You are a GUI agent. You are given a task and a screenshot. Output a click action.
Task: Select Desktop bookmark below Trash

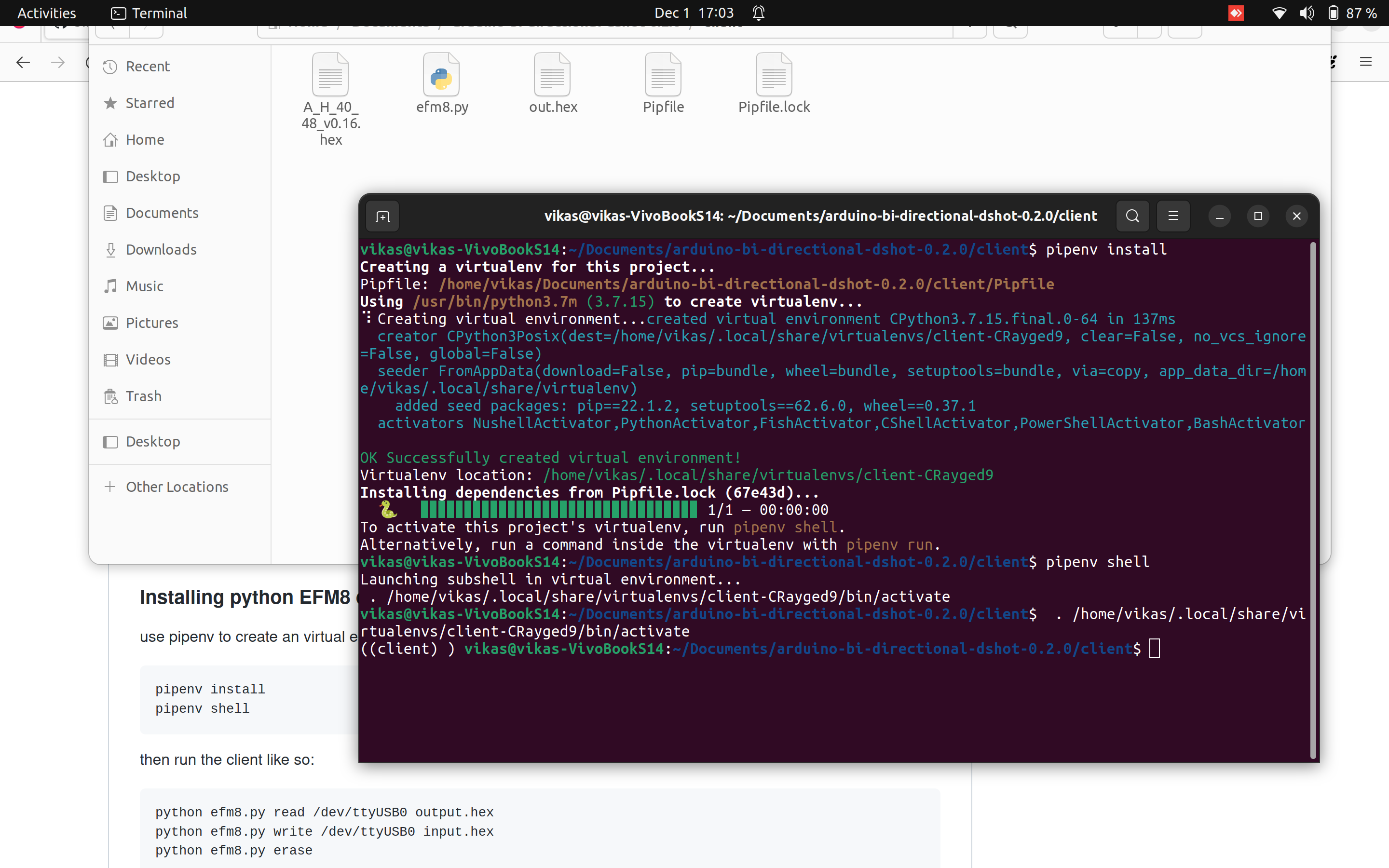(180, 441)
